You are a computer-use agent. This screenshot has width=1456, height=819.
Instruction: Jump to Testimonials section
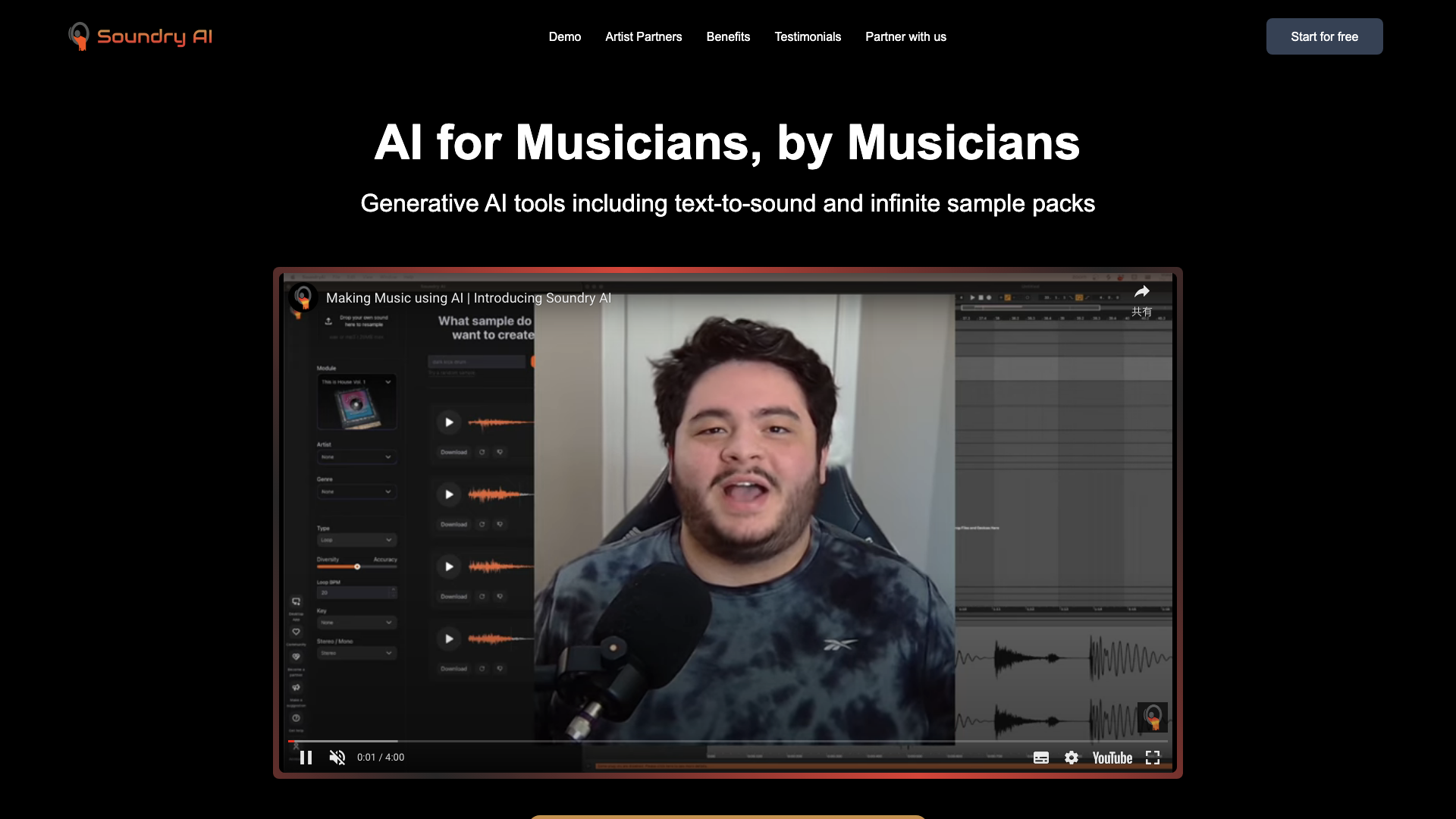click(x=808, y=36)
